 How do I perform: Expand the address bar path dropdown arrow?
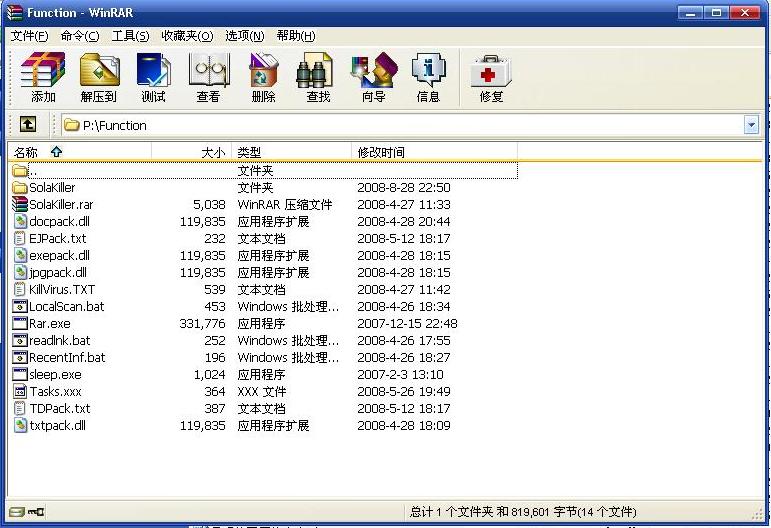751,125
